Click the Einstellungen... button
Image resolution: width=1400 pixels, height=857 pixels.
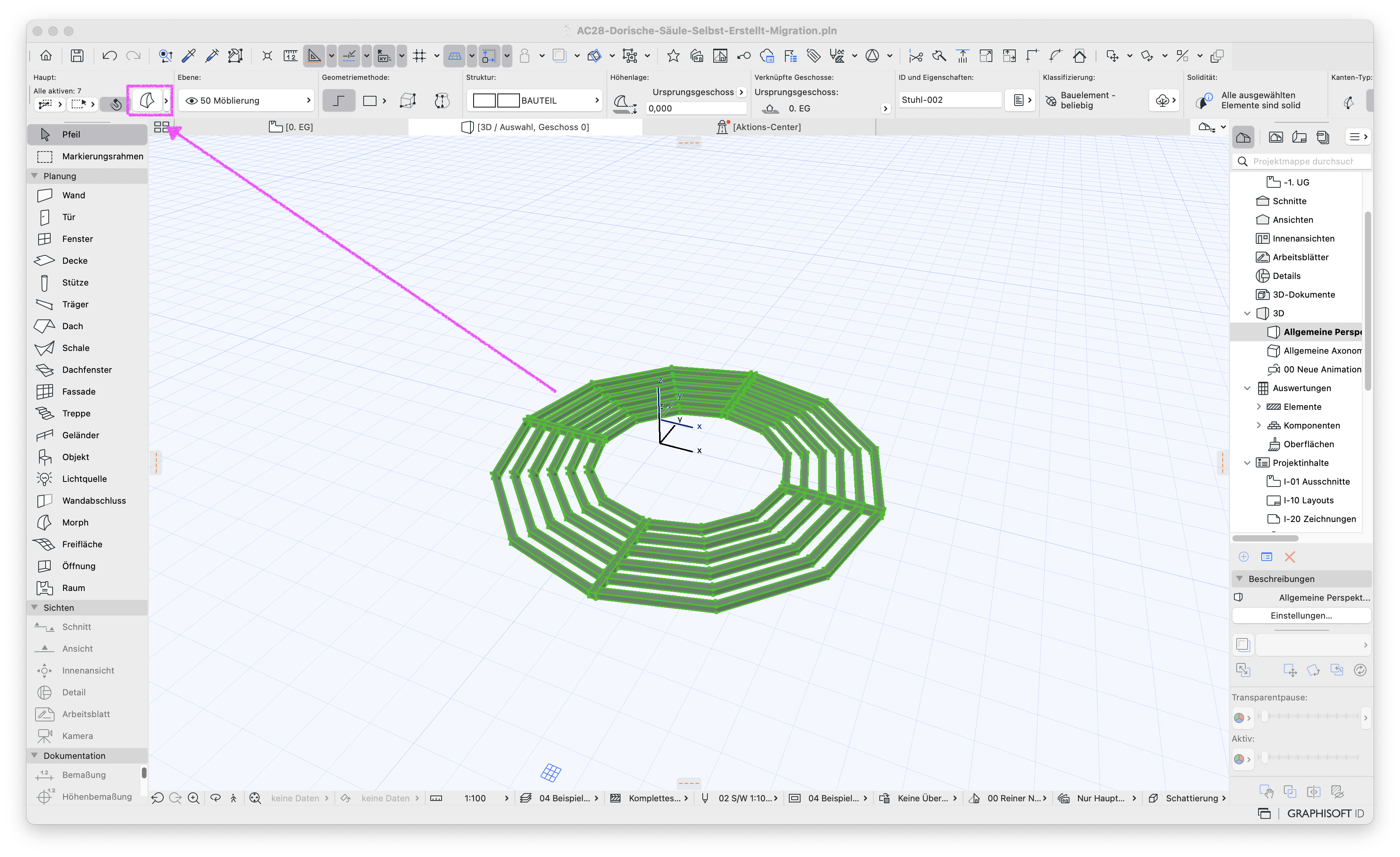pos(1301,615)
